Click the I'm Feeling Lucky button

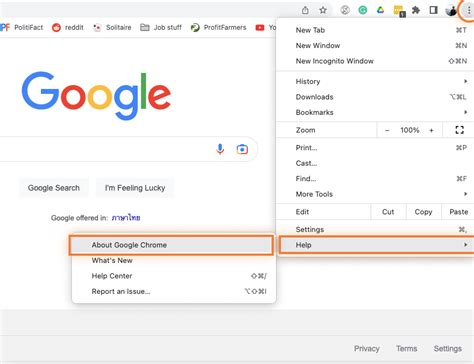pyautogui.click(x=135, y=188)
